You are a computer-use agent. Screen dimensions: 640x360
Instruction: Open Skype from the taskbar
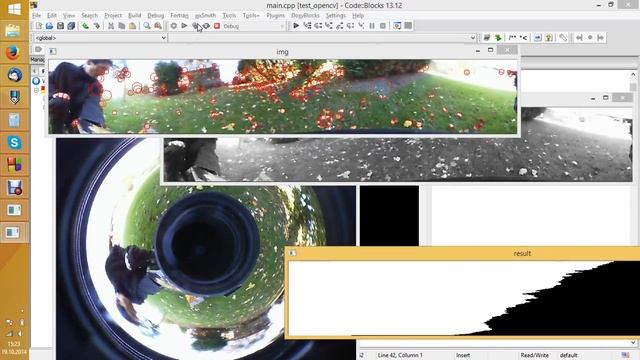[14, 142]
